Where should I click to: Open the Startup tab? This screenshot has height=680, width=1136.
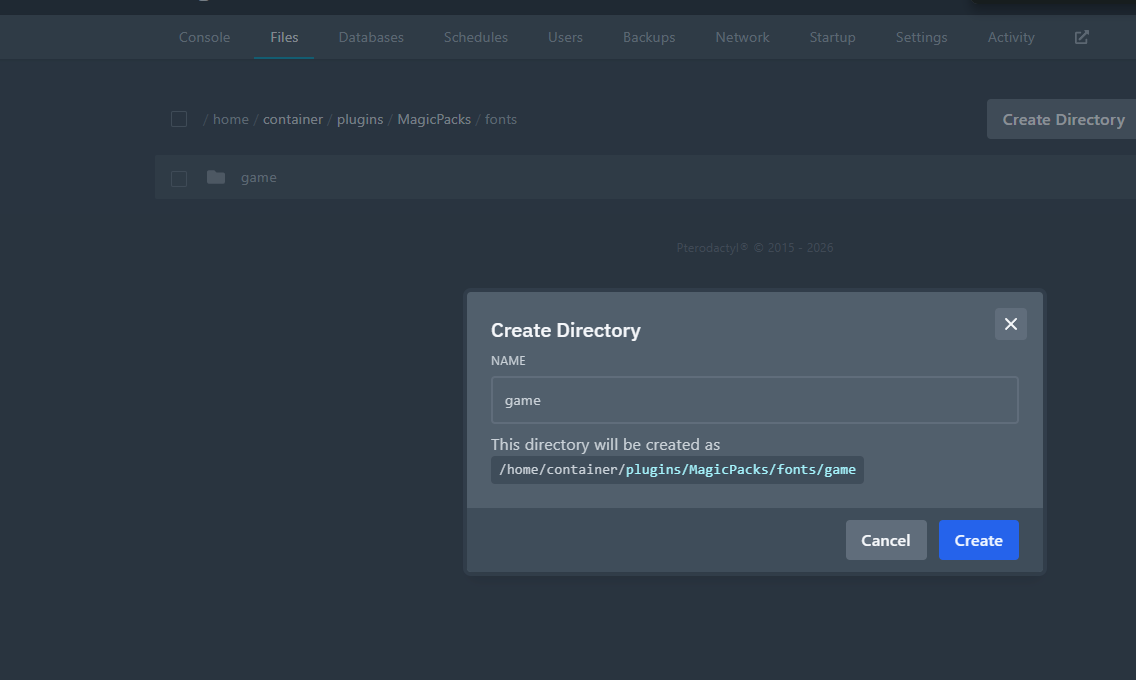(x=832, y=37)
